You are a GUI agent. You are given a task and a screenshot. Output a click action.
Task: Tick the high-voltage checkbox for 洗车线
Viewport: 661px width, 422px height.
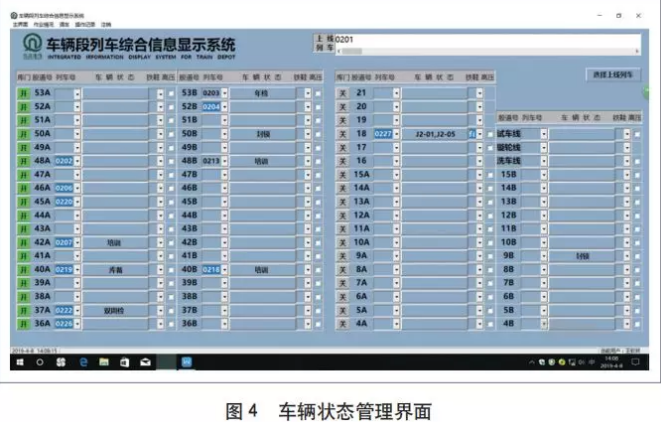637,161
